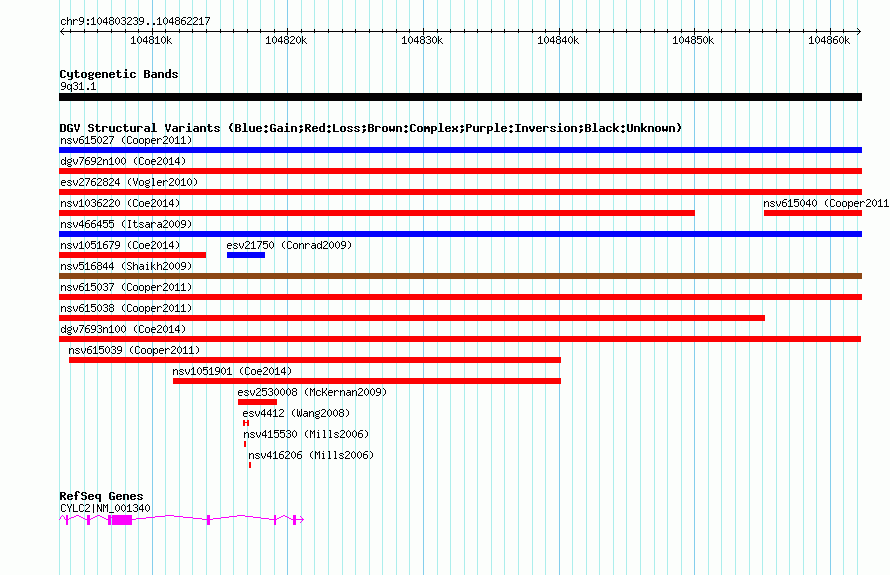Open the dgv7693n100 (Coe2014) label

123,329
